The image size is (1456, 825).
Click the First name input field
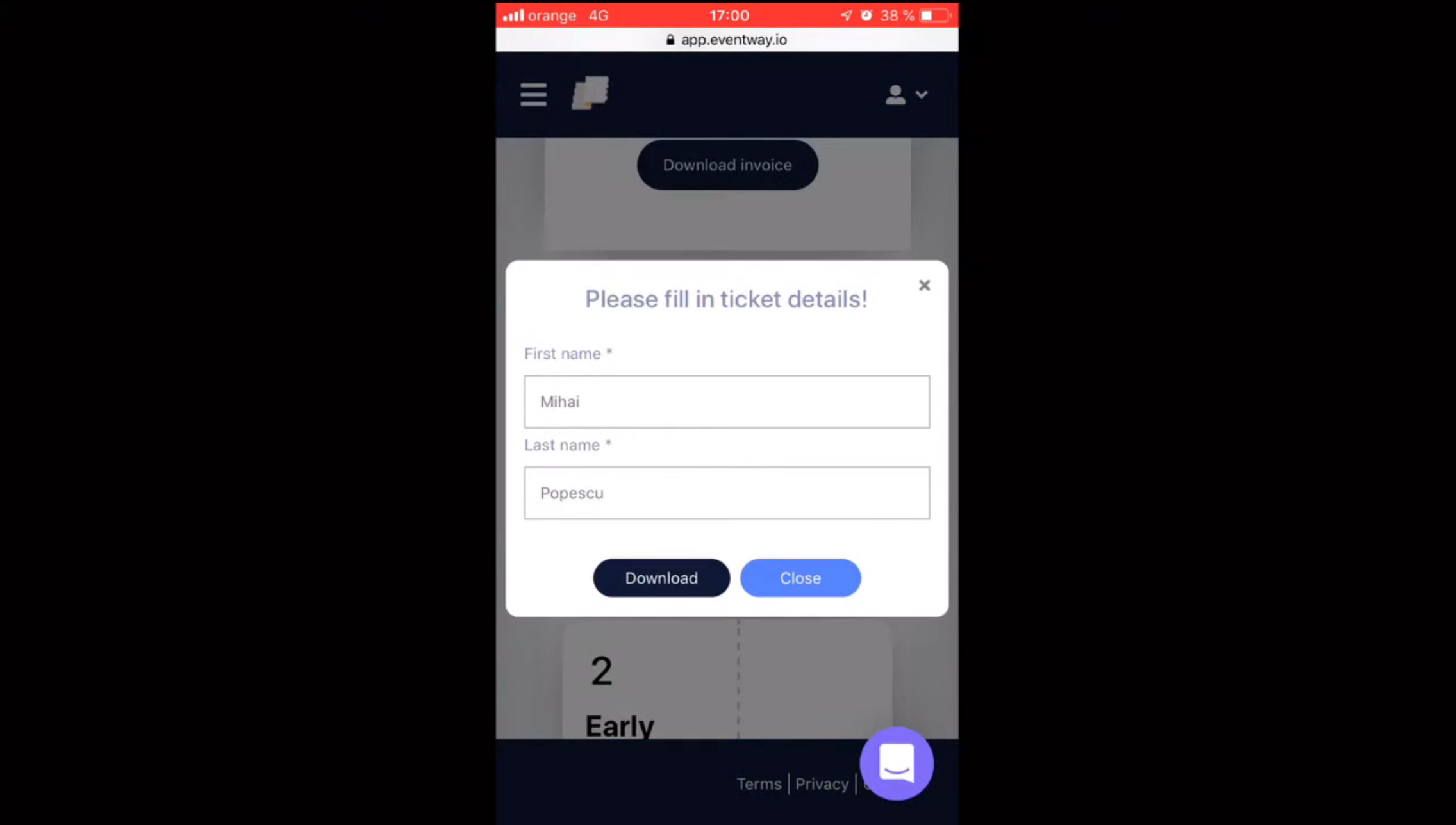coord(727,401)
